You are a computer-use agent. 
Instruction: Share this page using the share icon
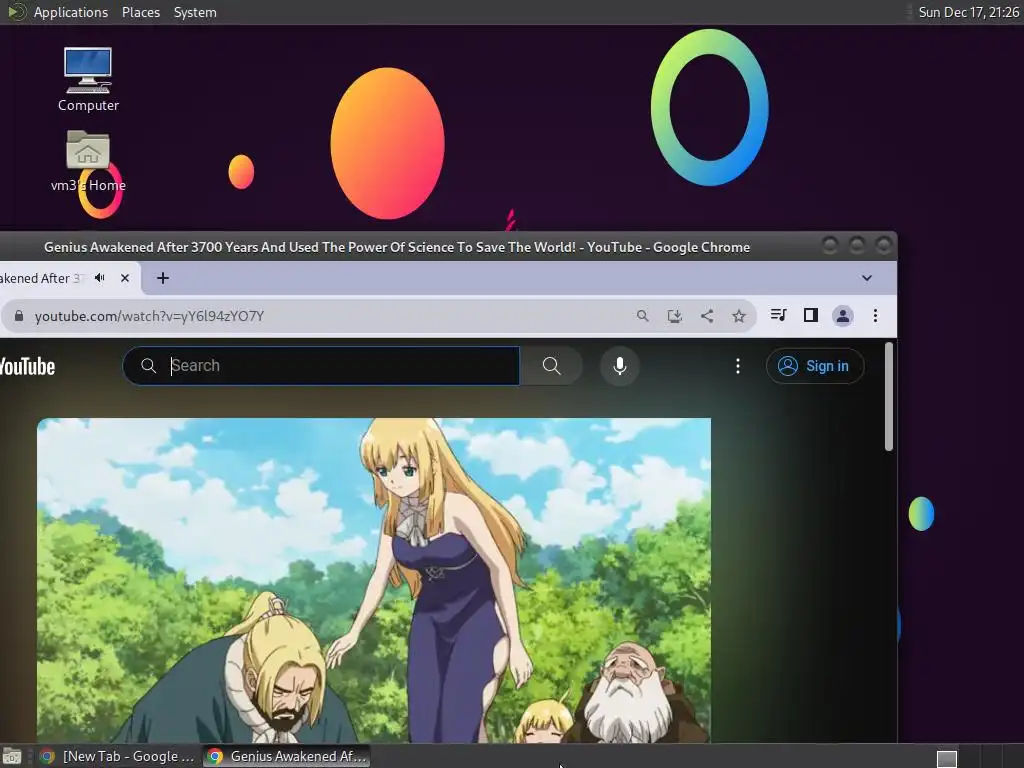(x=707, y=316)
